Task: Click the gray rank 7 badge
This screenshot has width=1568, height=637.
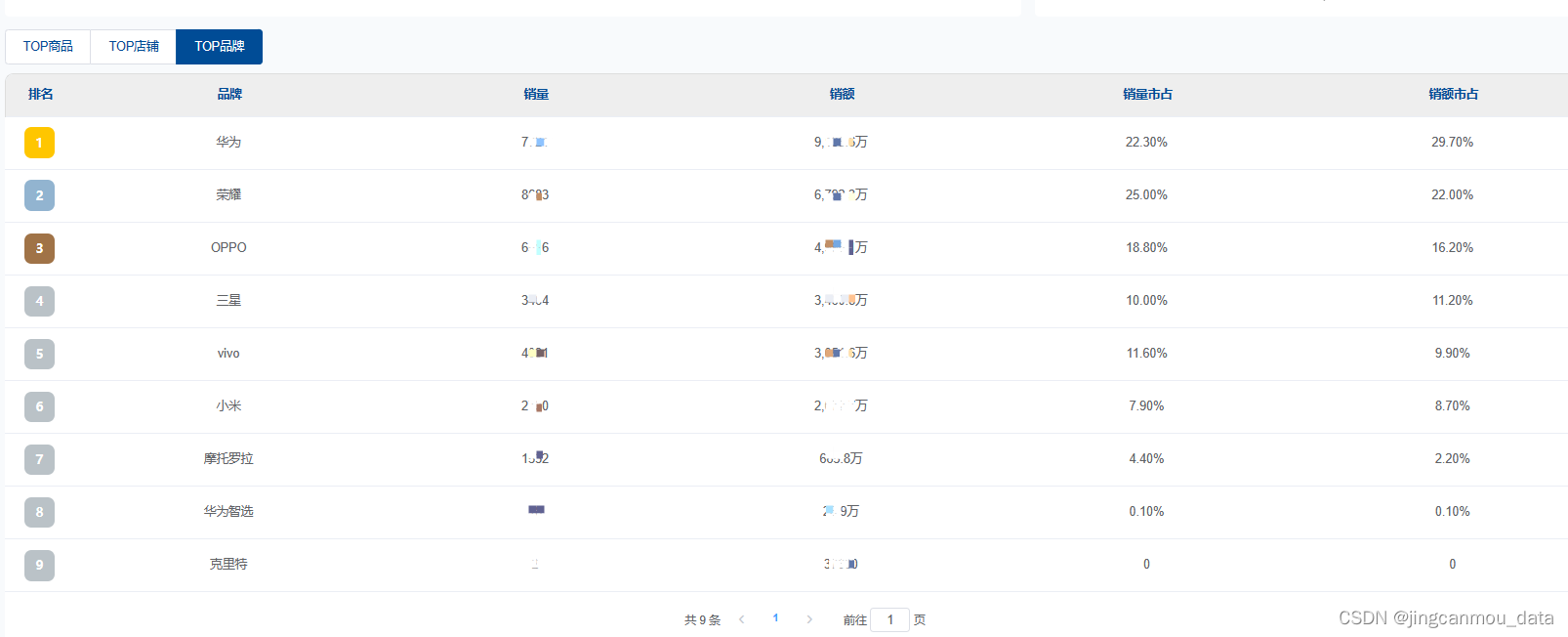Action: pos(39,459)
